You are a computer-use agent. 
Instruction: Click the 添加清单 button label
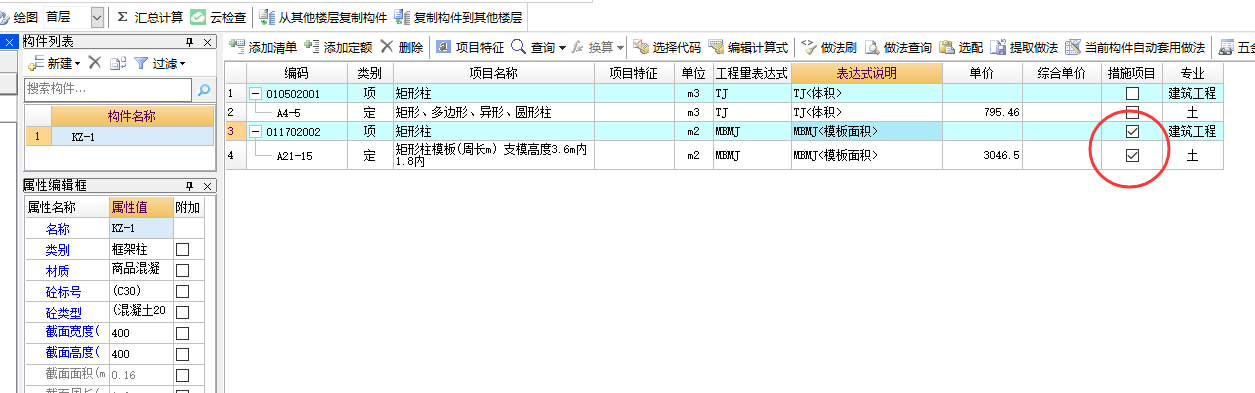[x=273, y=47]
